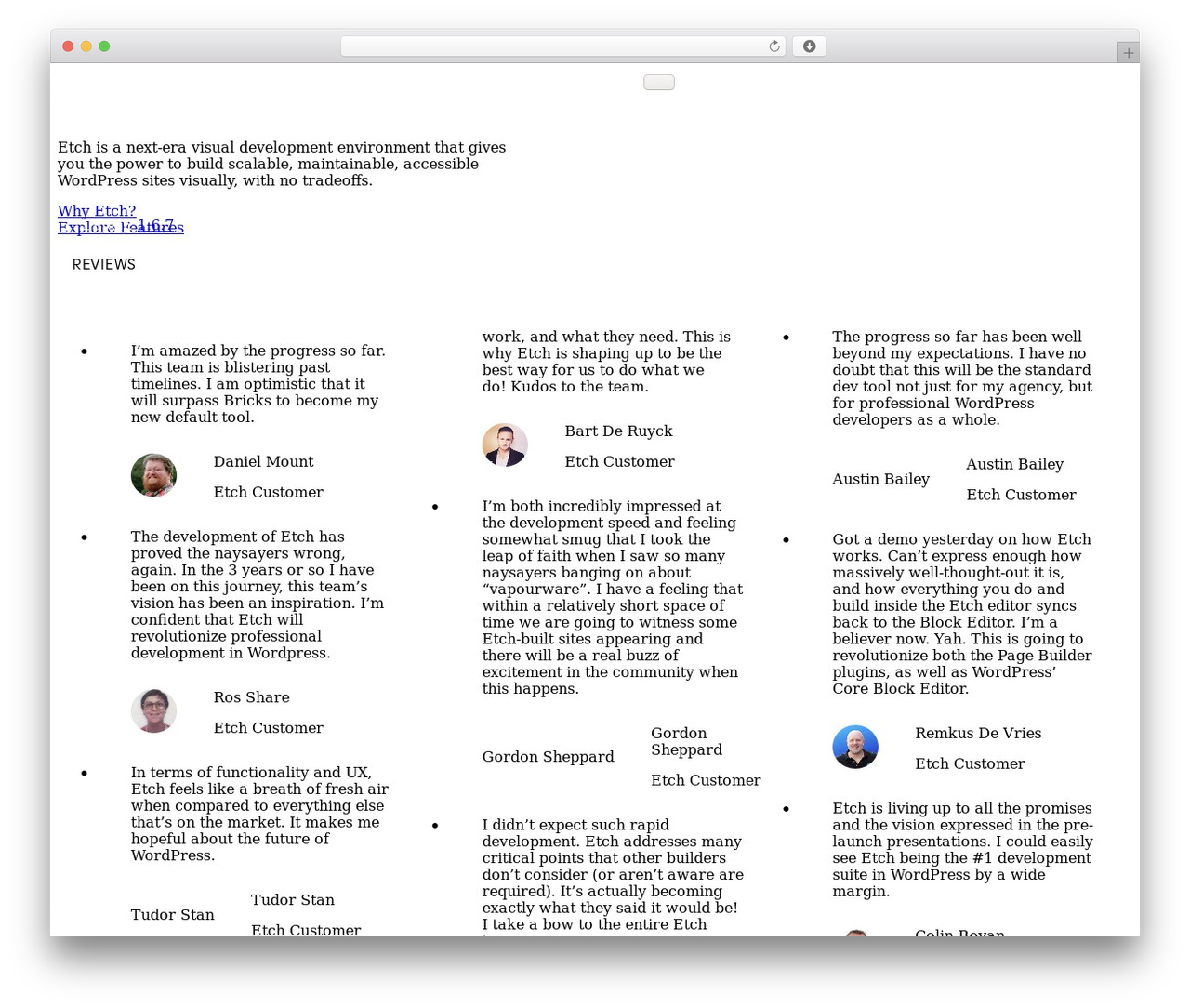This screenshot has width=1190, height=1008.
Task: Click the Daniel Mount reviewer name
Action: pyautogui.click(x=263, y=461)
